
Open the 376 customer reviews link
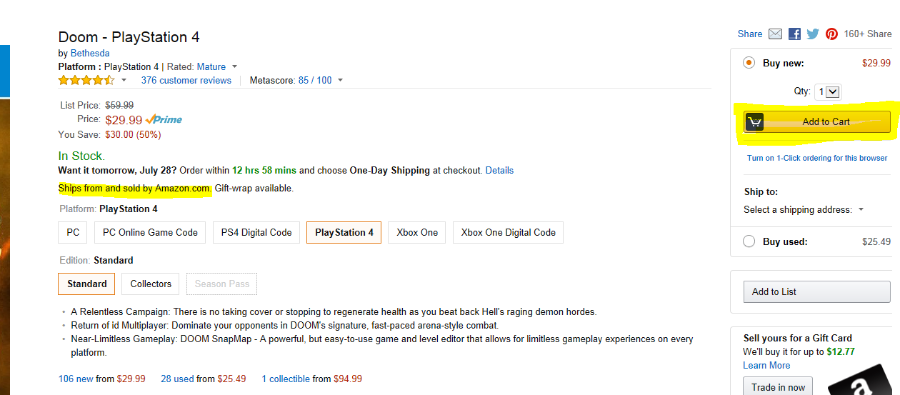tap(186, 80)
